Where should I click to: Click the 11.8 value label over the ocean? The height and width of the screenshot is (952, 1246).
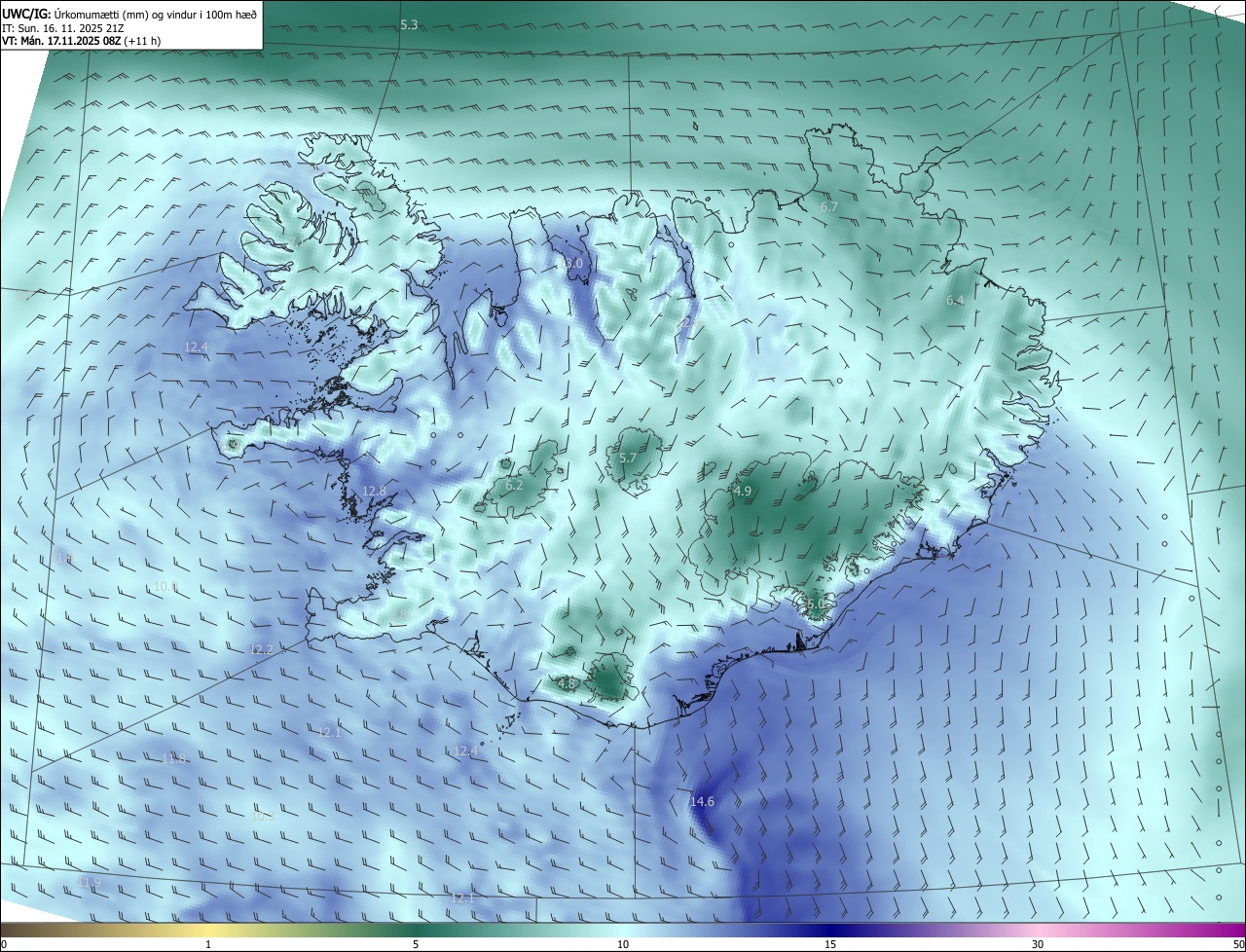(x=174, y=759)
